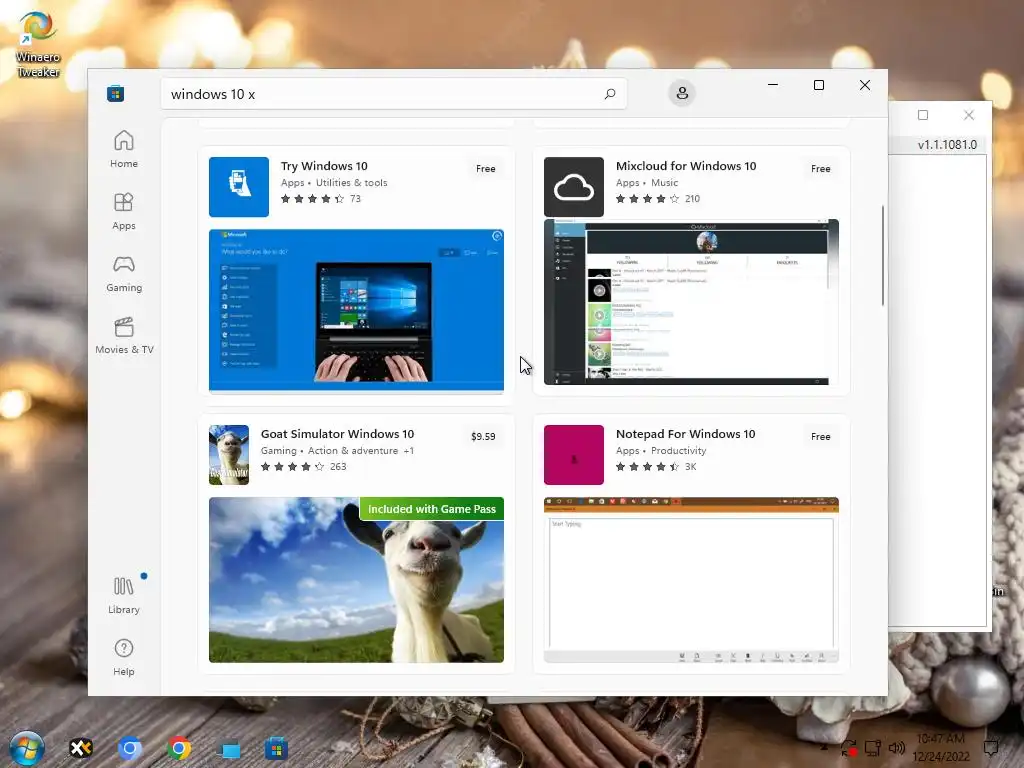Click version v1.1.1081.0 text in background window

947,144
